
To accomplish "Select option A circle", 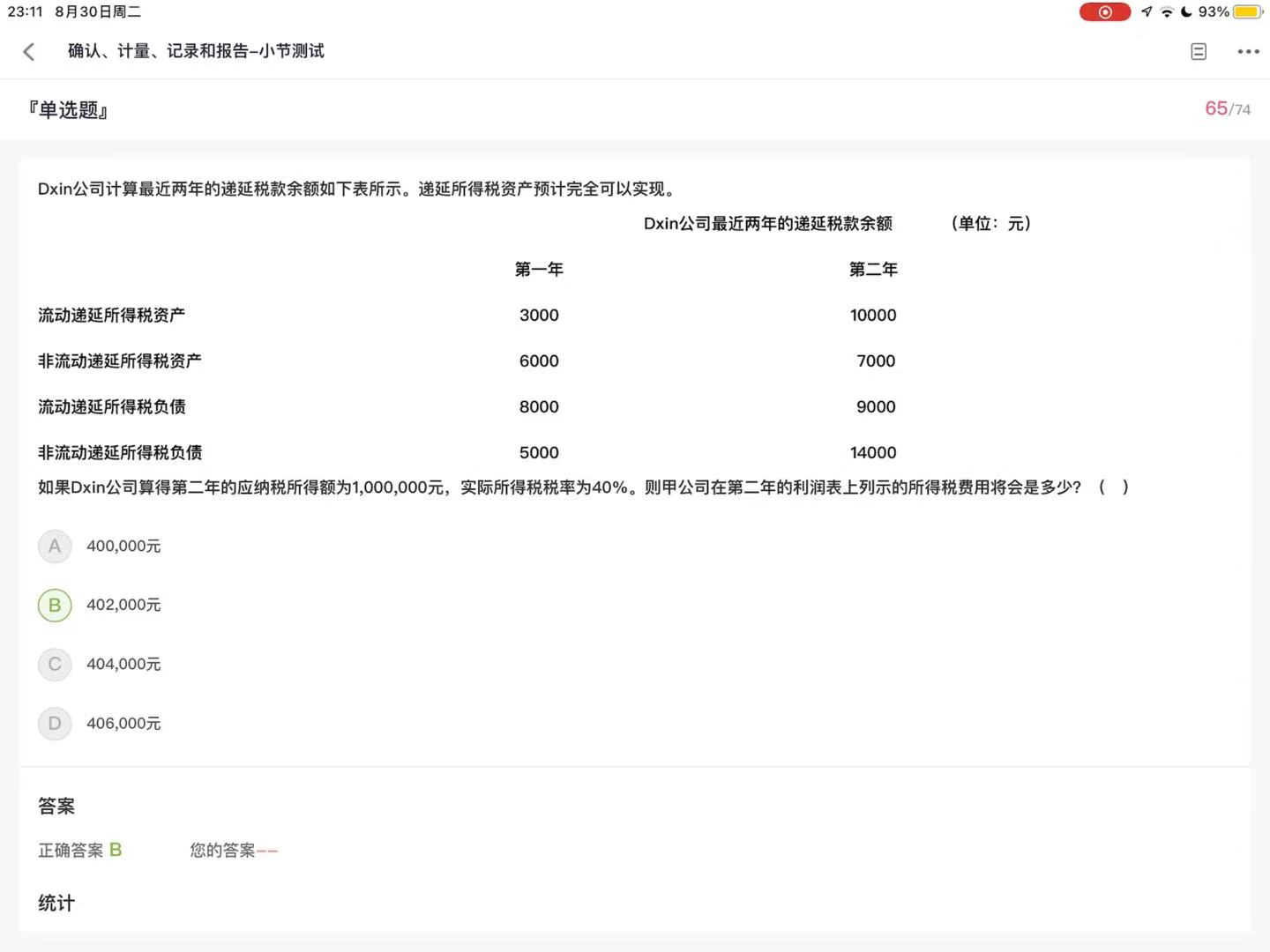I will (55, 547).
